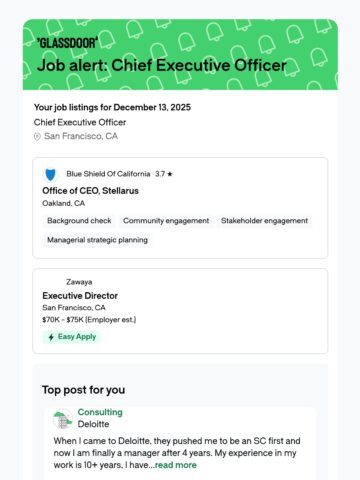Click the Deloitte company label in post
Screen dimensions: 360x480
click(93, 424)
